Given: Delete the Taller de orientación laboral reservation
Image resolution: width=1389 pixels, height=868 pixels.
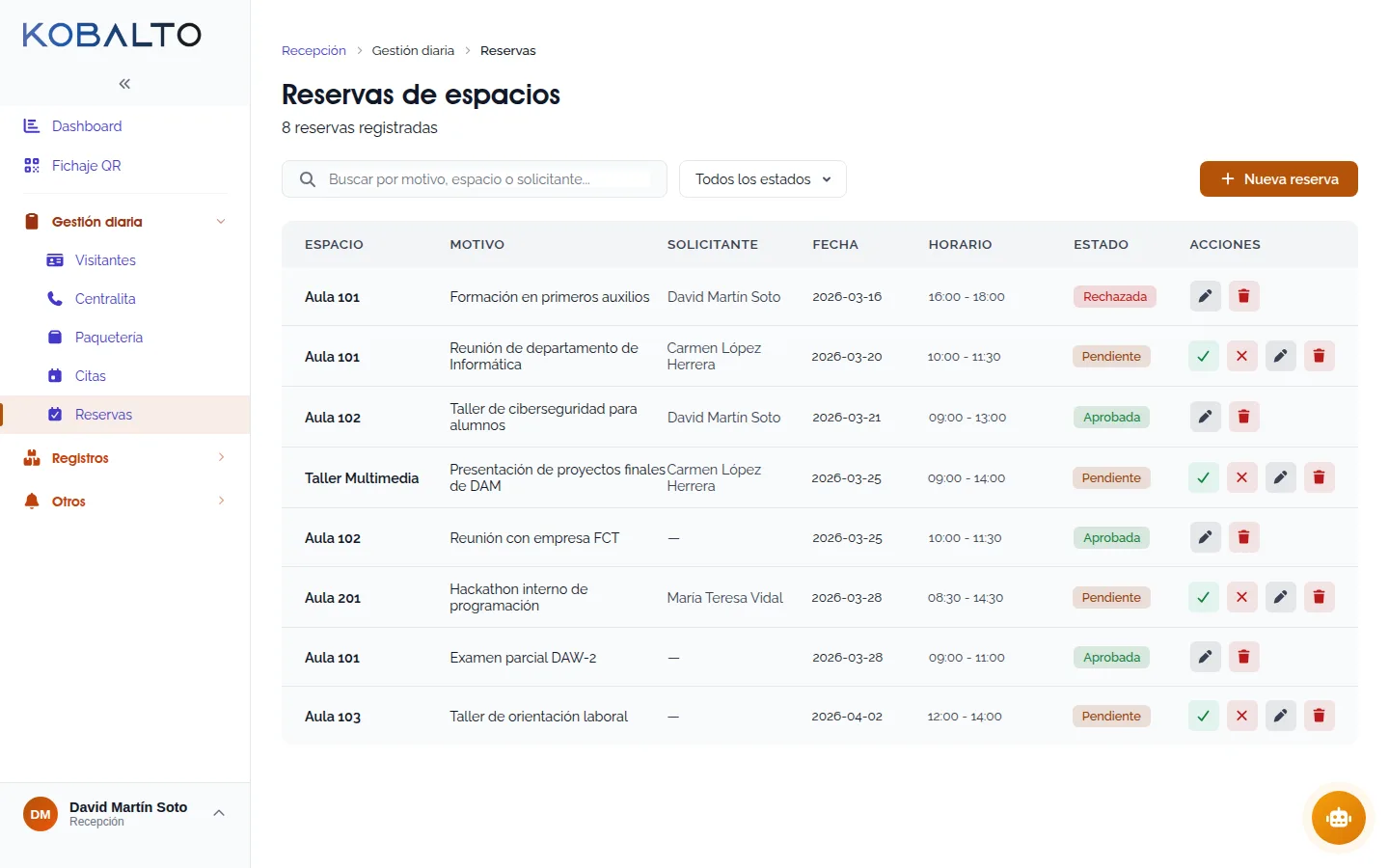Looking at the screenshot, I should tap(1319, 716).
